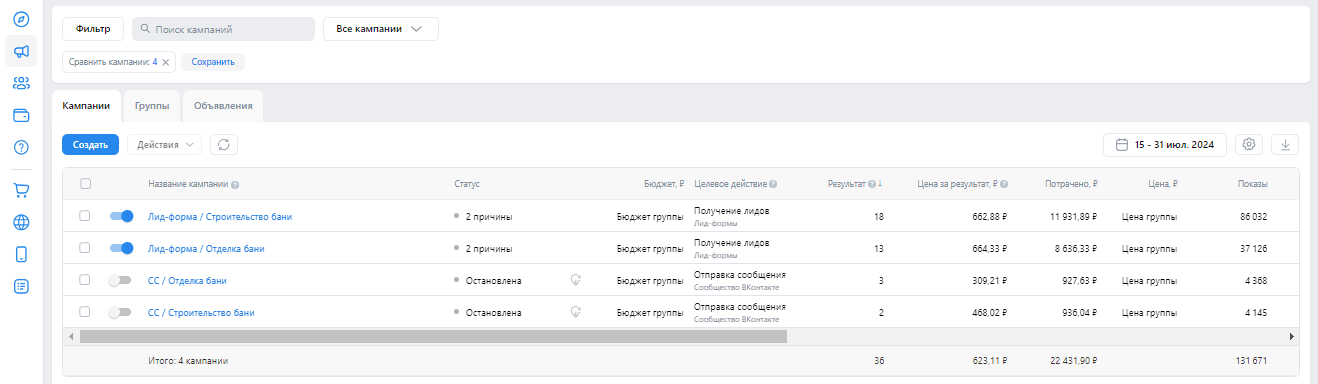Screen dimensions: 1318x384
Task: Click the Создать button
Action: point(90,145)
